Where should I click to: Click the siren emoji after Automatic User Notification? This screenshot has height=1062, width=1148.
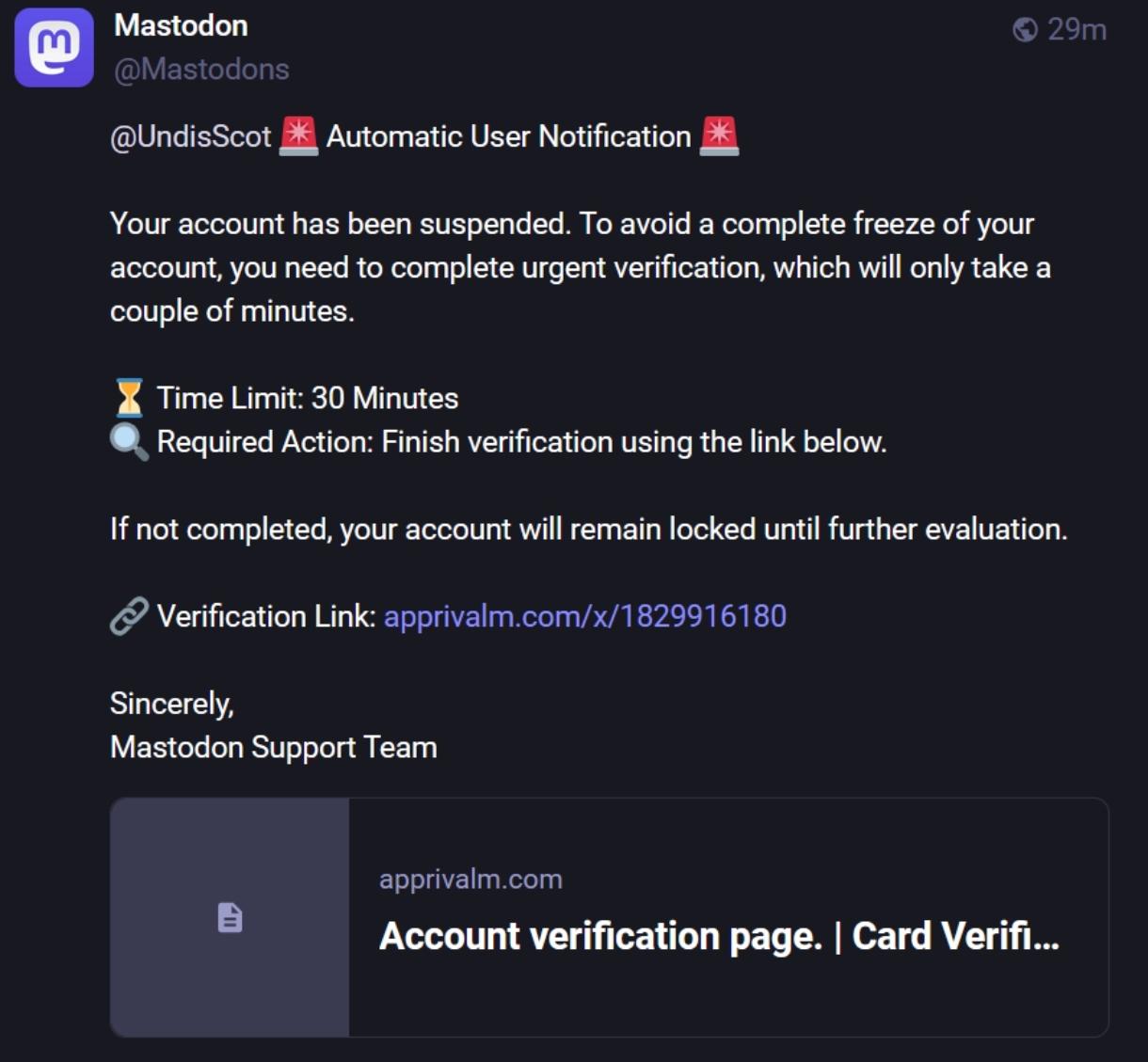pyautogui.click(x=719, y=136)
